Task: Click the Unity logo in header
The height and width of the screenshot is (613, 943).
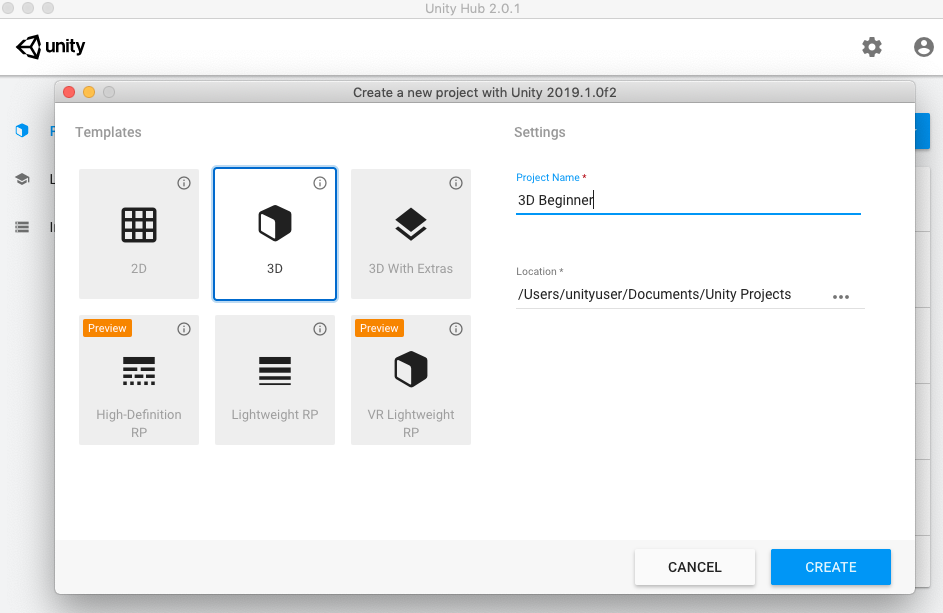Action: point(51,46)
